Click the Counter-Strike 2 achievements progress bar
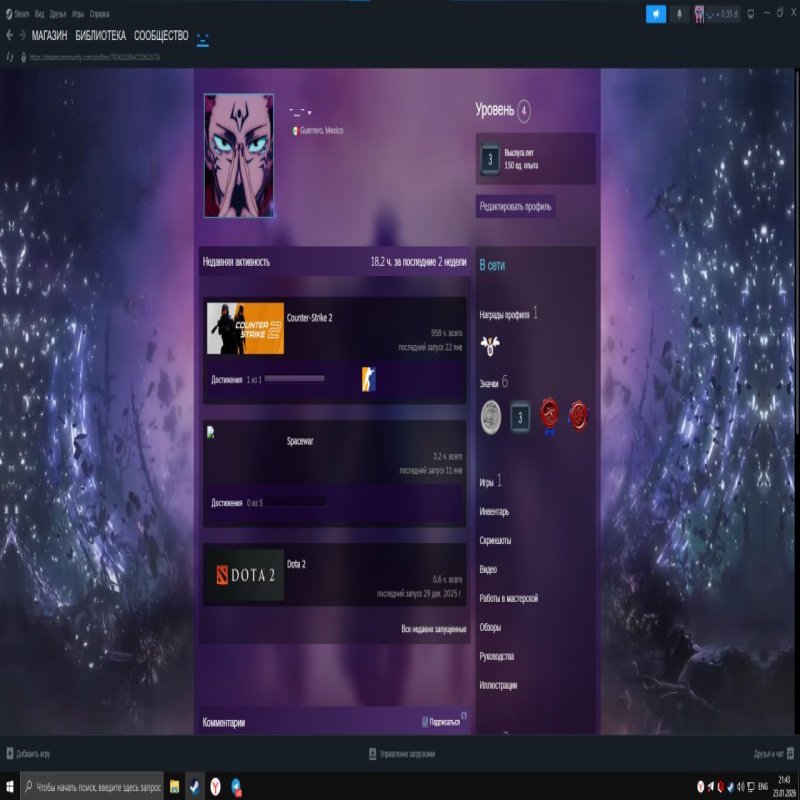This screenshot has height=800, width=800. (294, 380)
